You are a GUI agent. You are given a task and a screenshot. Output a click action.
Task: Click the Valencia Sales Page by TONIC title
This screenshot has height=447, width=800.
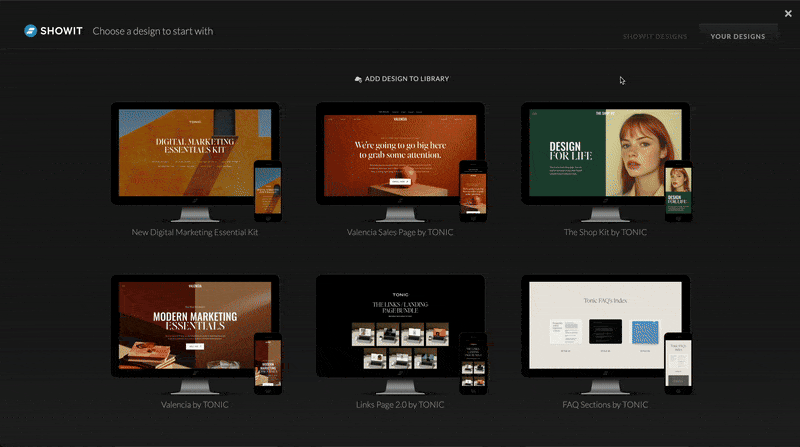400,232
